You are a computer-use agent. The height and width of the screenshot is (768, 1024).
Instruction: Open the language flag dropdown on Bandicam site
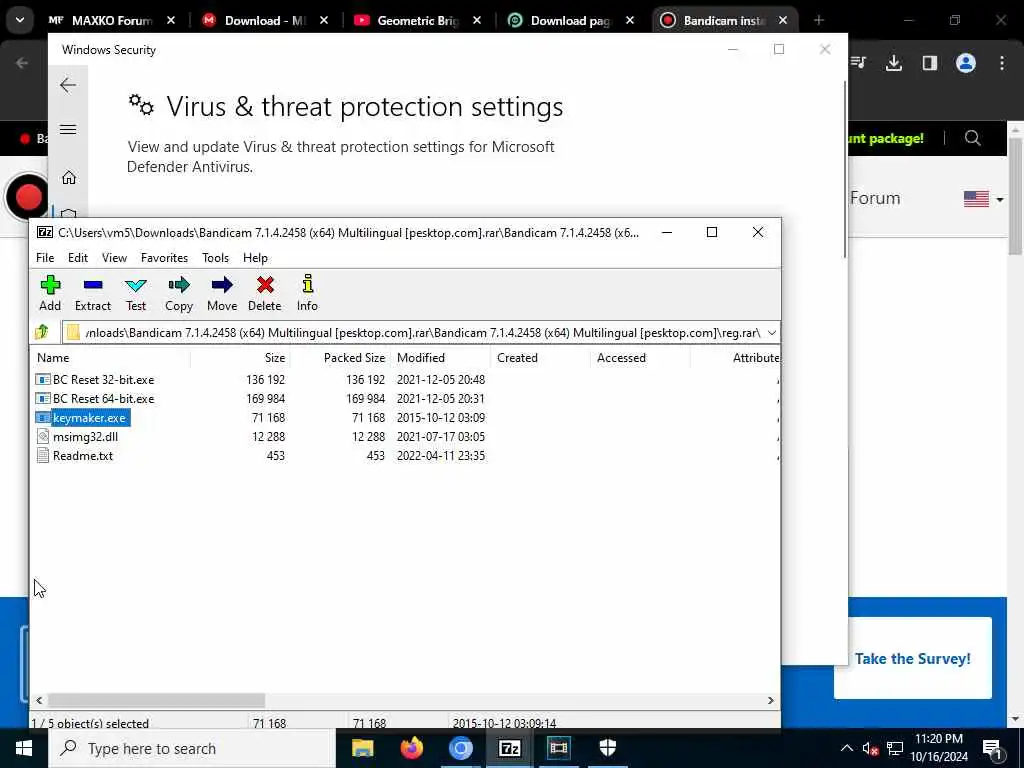[984, 199]
